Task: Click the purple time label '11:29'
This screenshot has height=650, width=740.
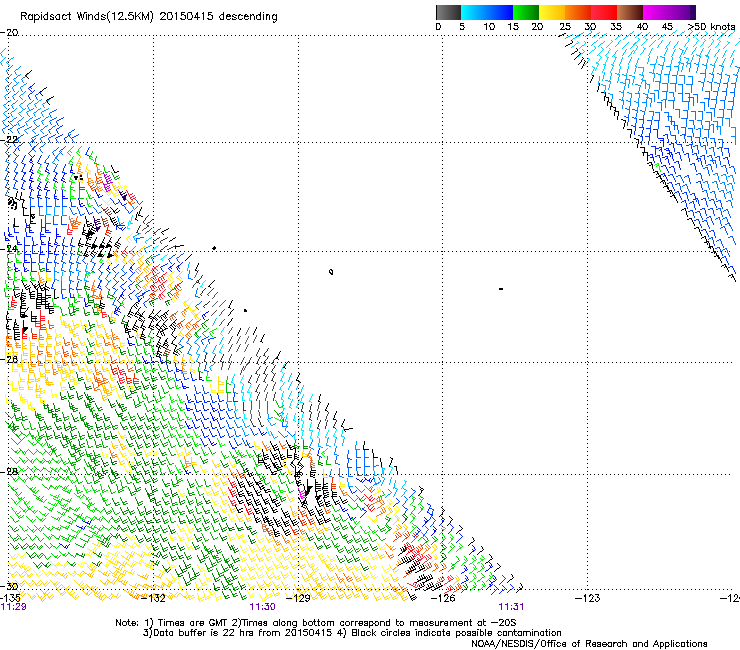Action: point(13,607)
